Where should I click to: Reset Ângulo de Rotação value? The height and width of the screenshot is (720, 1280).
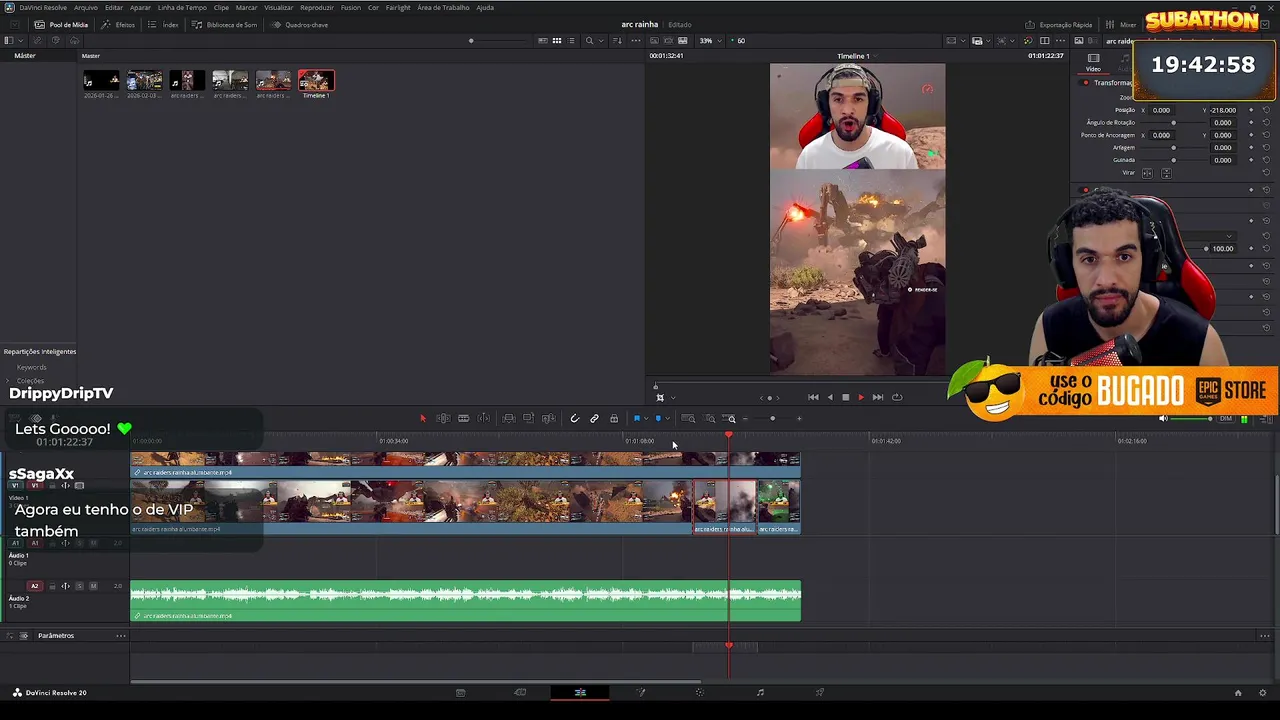1266,122
